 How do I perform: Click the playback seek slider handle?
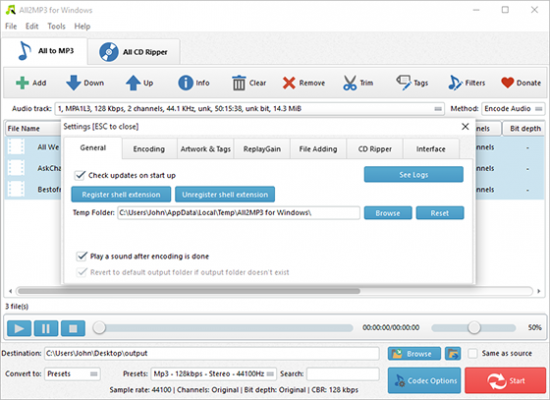[99, 328]
